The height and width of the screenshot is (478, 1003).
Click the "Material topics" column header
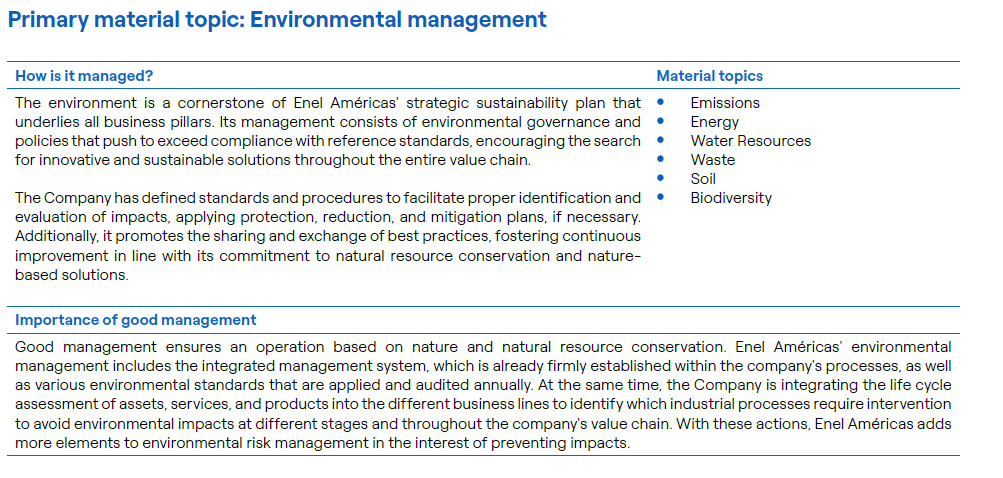[709, 76]
